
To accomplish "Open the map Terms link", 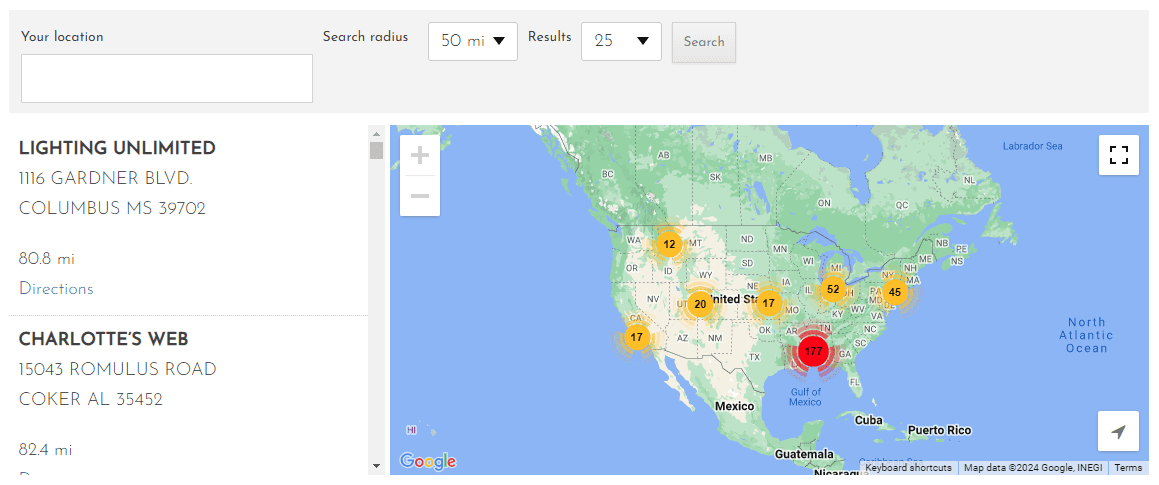I will [1128, 468].
